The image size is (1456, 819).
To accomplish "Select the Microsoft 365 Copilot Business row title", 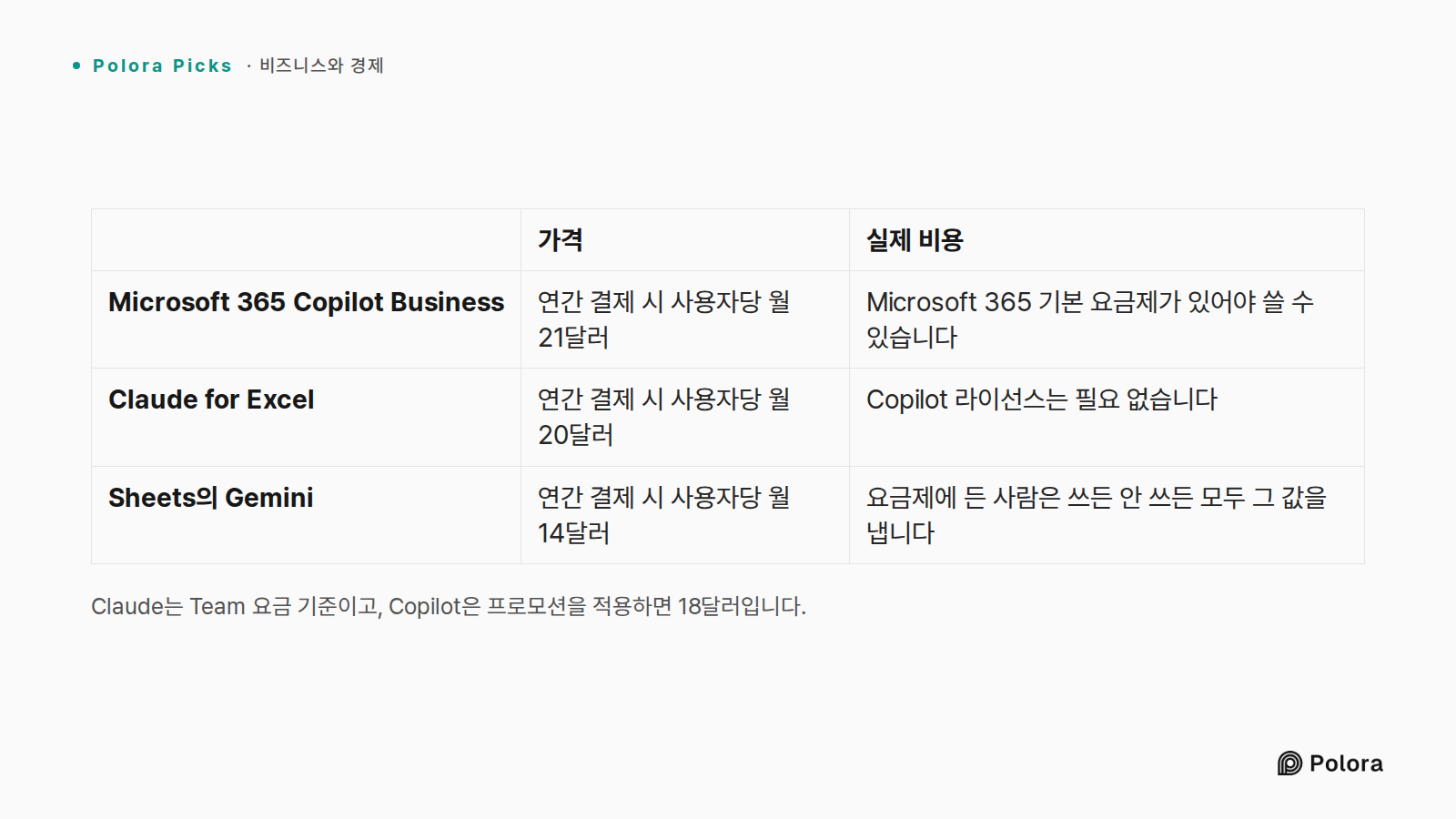I will 306,302.
